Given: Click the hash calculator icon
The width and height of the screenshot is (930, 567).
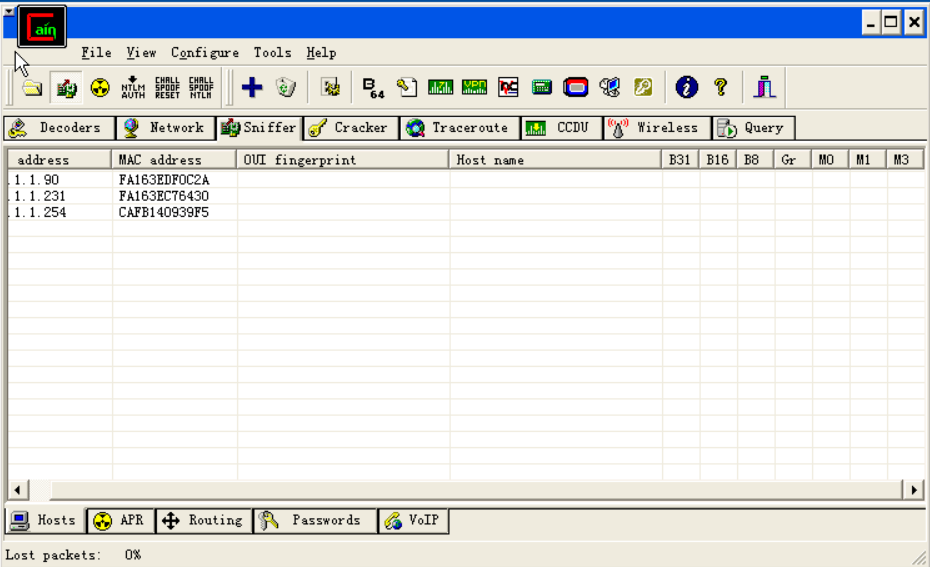Looking at the screenshot, I should [x=542, y=87].
